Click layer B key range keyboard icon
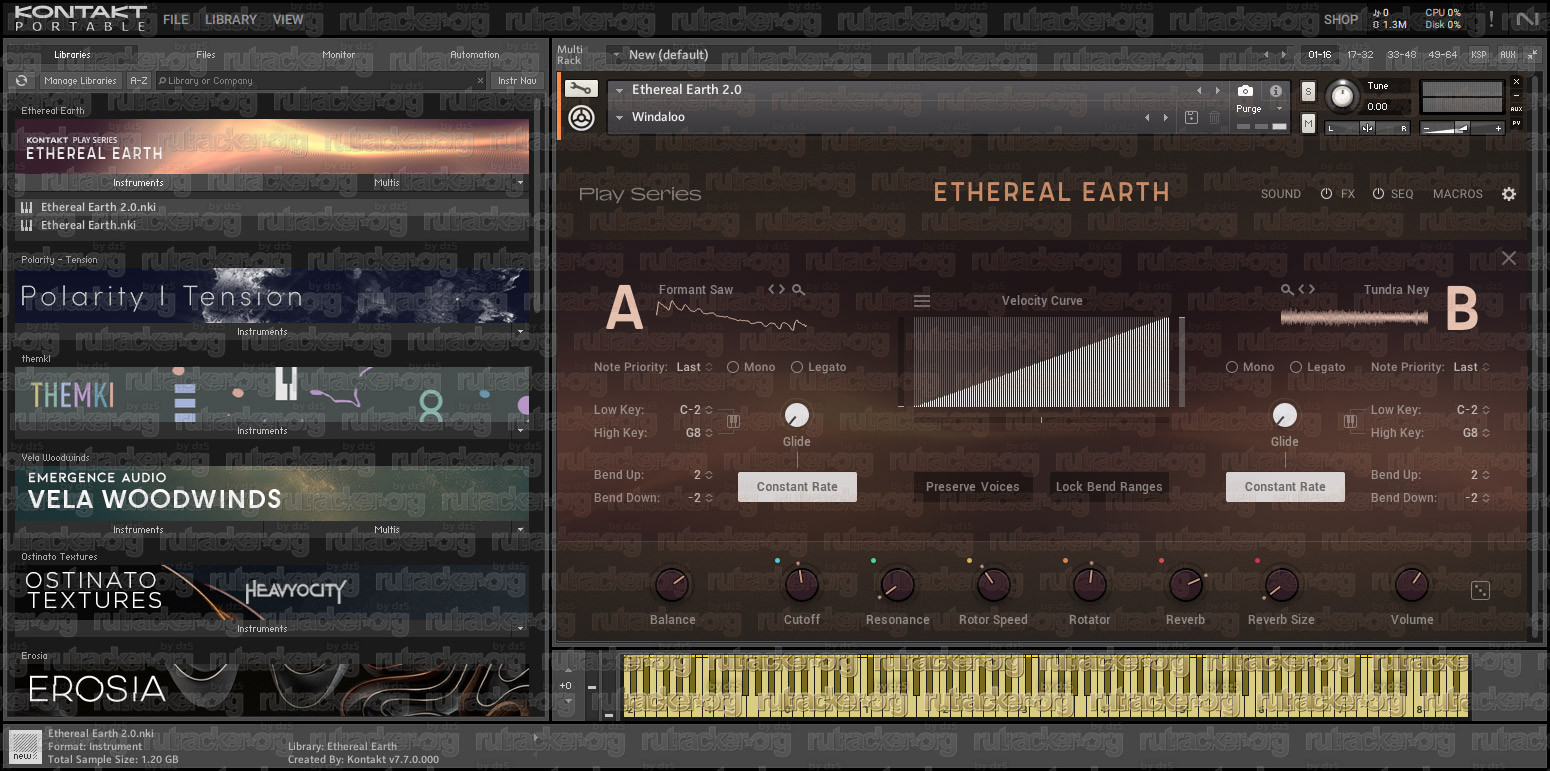1550x771 pixels. pyautogui.click(x=1351, y=422)
